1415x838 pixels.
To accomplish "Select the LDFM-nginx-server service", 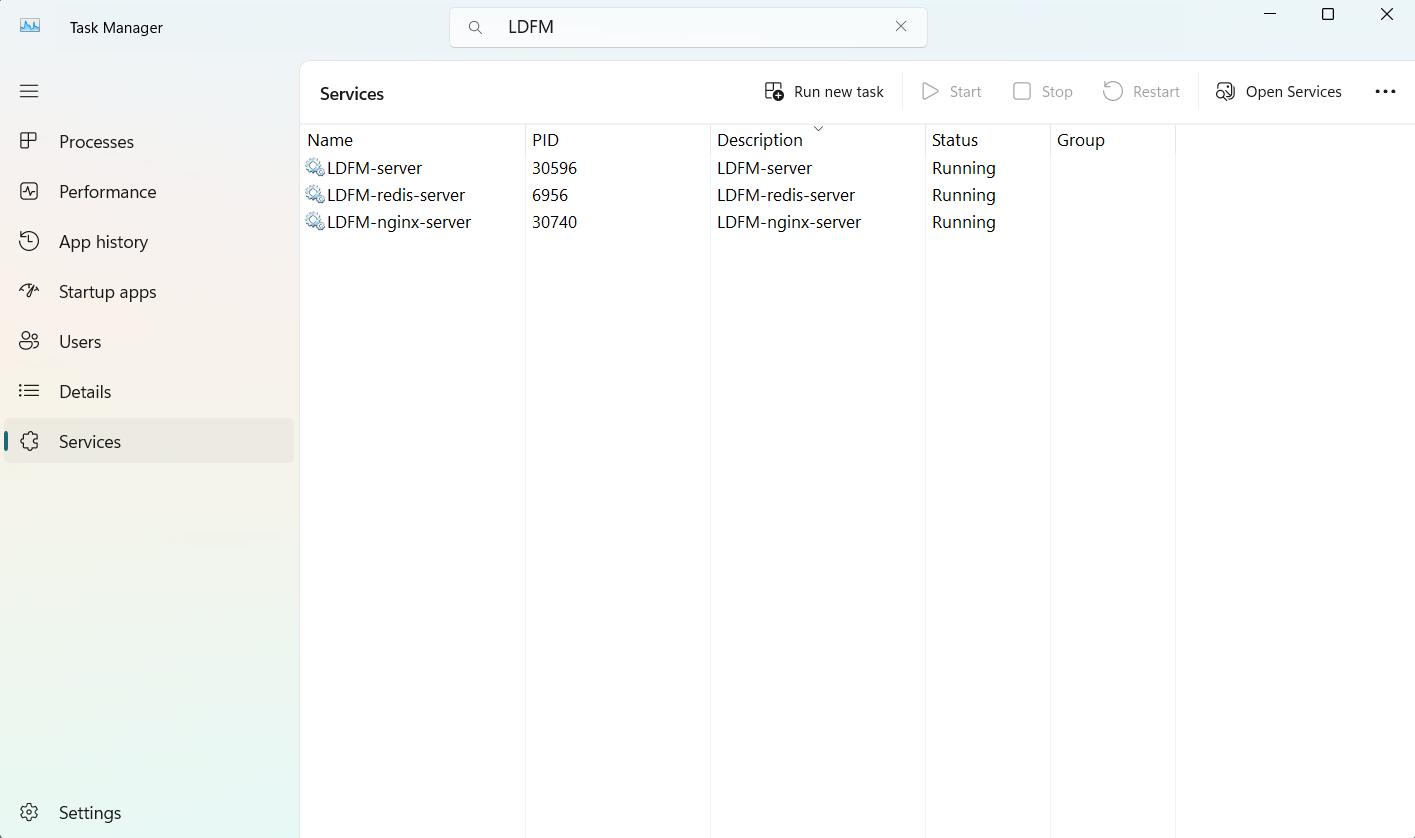I will pyautogui.click(x=398, y=222).
